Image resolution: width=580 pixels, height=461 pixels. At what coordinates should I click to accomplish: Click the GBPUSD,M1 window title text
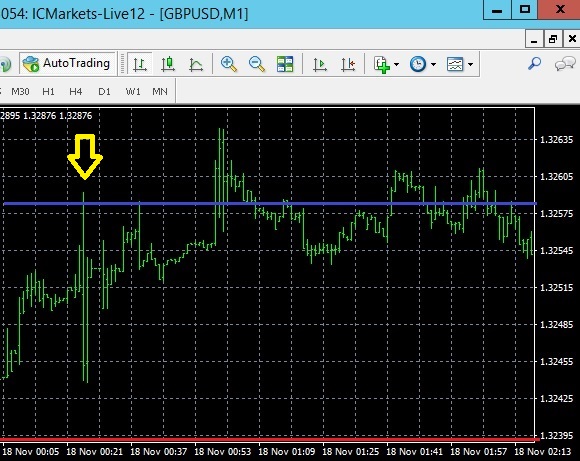coord(204,14)
